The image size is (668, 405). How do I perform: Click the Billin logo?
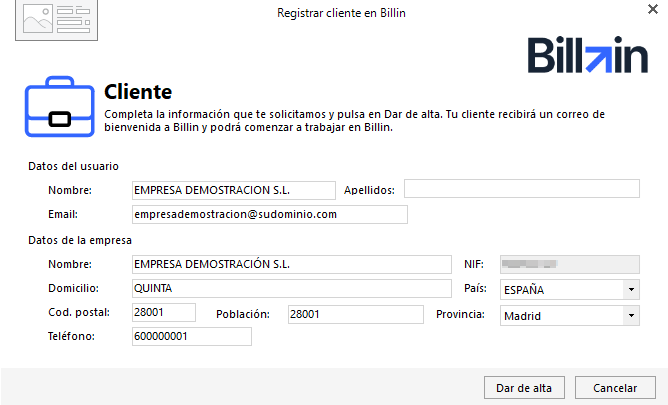pyautogui.click(x=587, y=57)
